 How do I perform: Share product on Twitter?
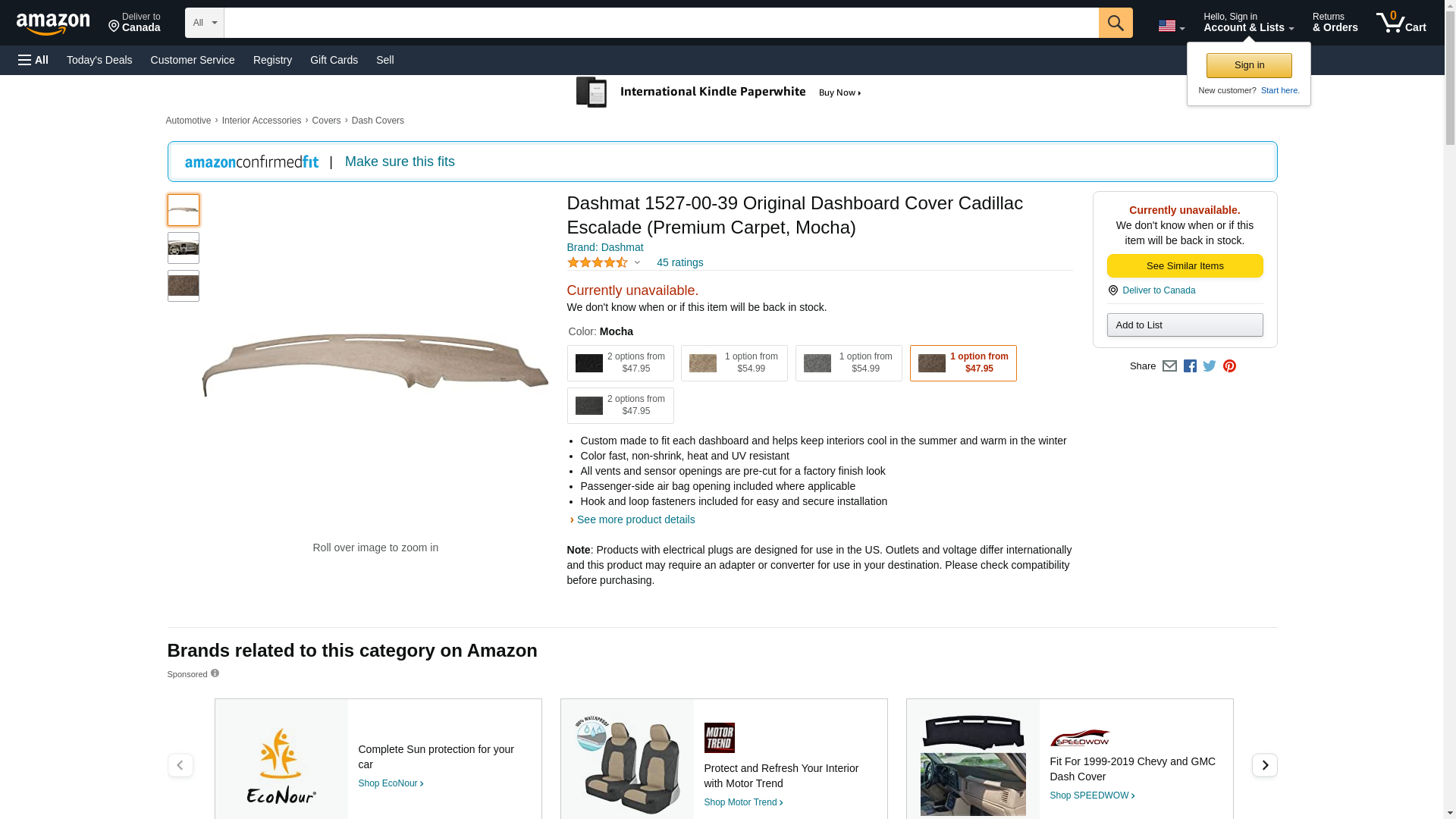point(1210,366)
